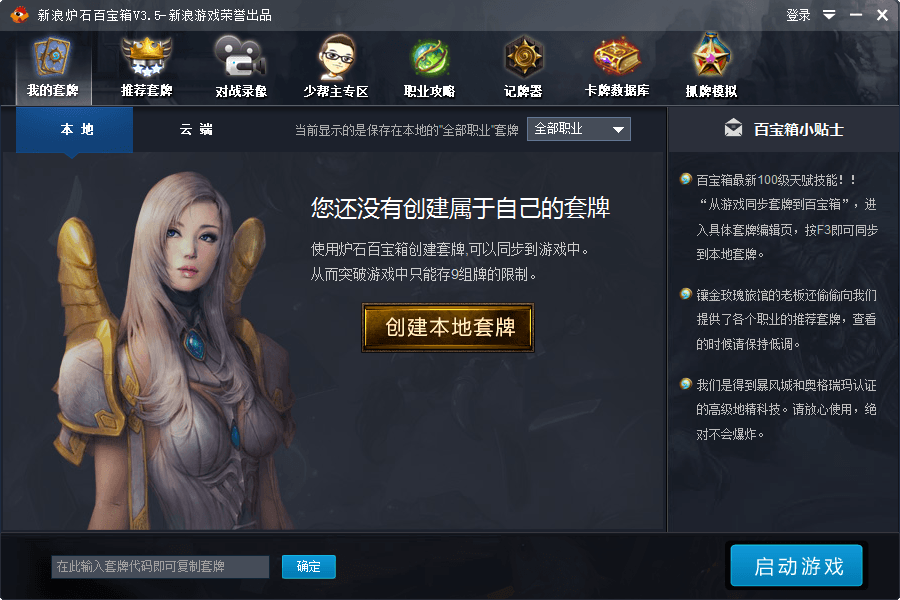This screenshot has height=600, width=900.
Task: Open 少帮主专区 avatar icon
Action: [x=336, y=57]
